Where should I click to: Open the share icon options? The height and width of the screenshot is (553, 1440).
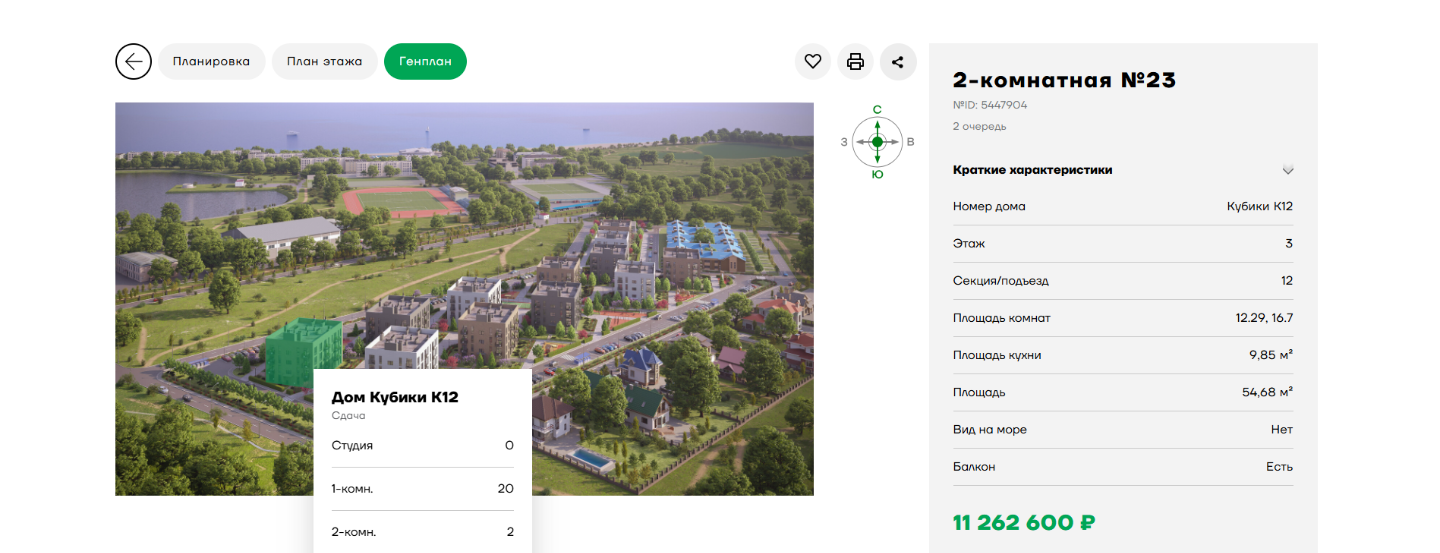(897, 61)
